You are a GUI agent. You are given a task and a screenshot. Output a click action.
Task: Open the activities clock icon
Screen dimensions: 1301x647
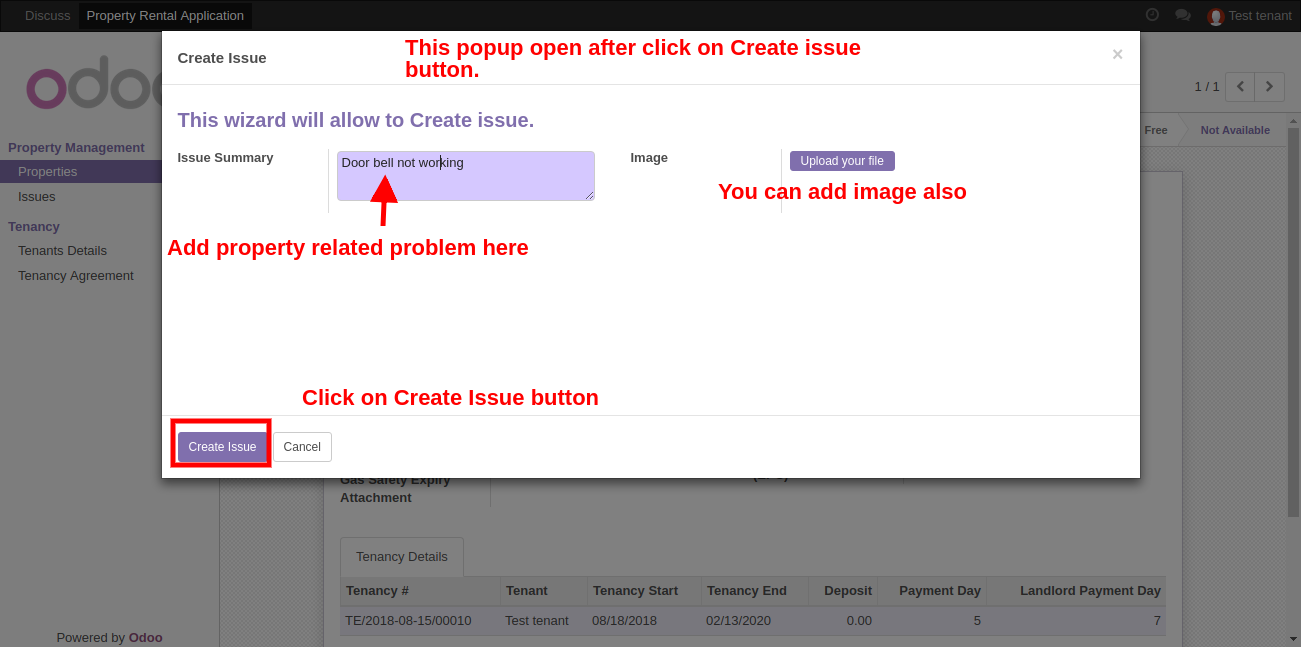coord(1152,15)
